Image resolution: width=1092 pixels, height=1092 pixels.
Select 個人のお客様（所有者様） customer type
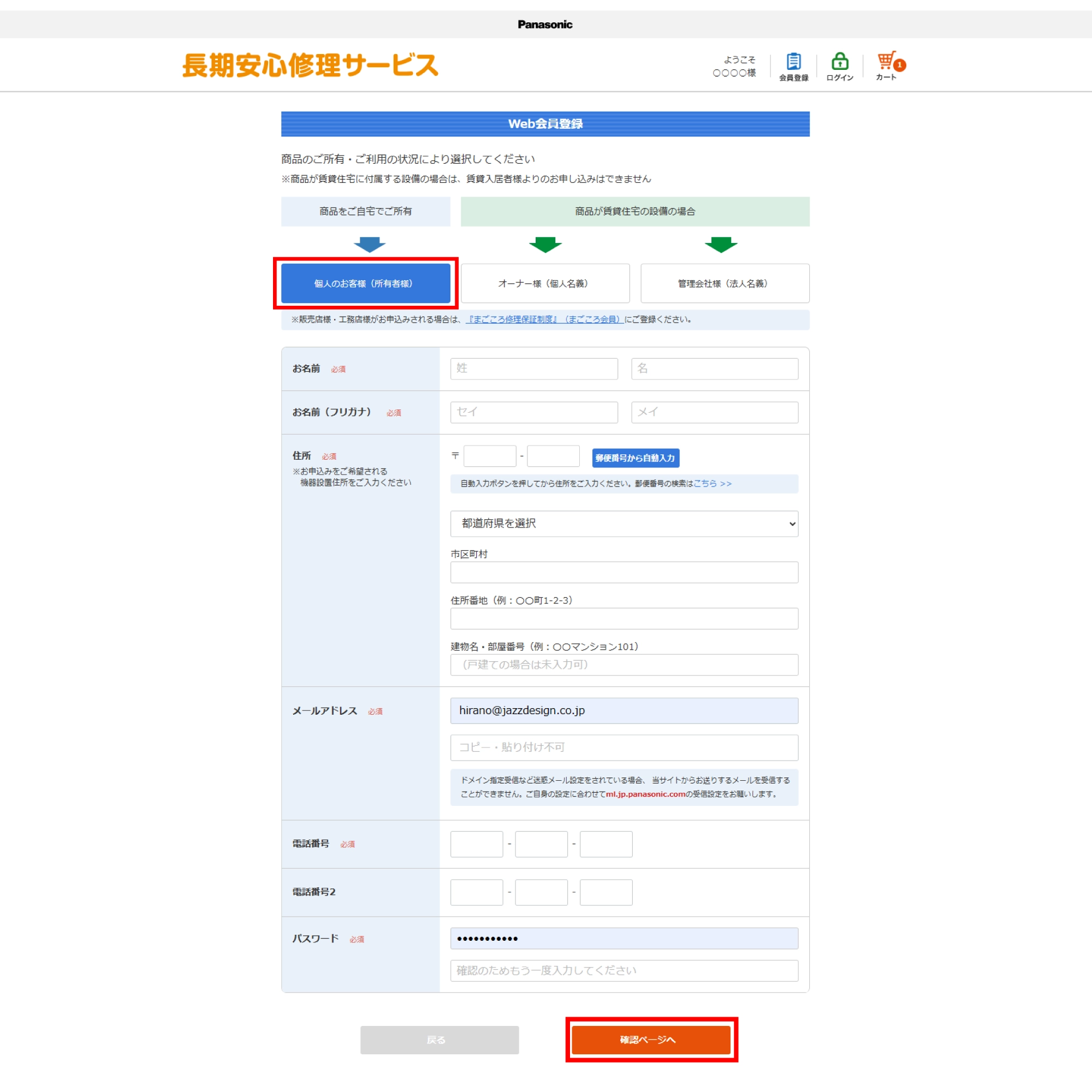366,283
